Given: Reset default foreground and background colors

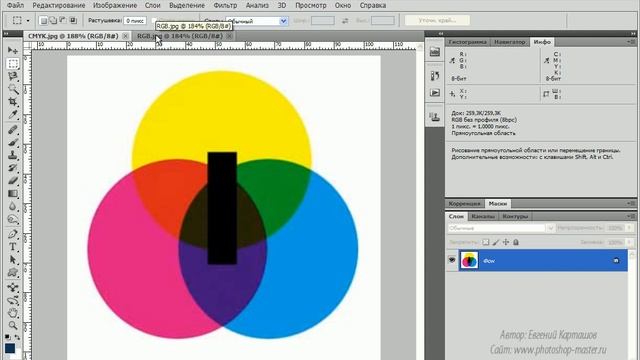Looking at the screenshot, I should coord(7,337).
